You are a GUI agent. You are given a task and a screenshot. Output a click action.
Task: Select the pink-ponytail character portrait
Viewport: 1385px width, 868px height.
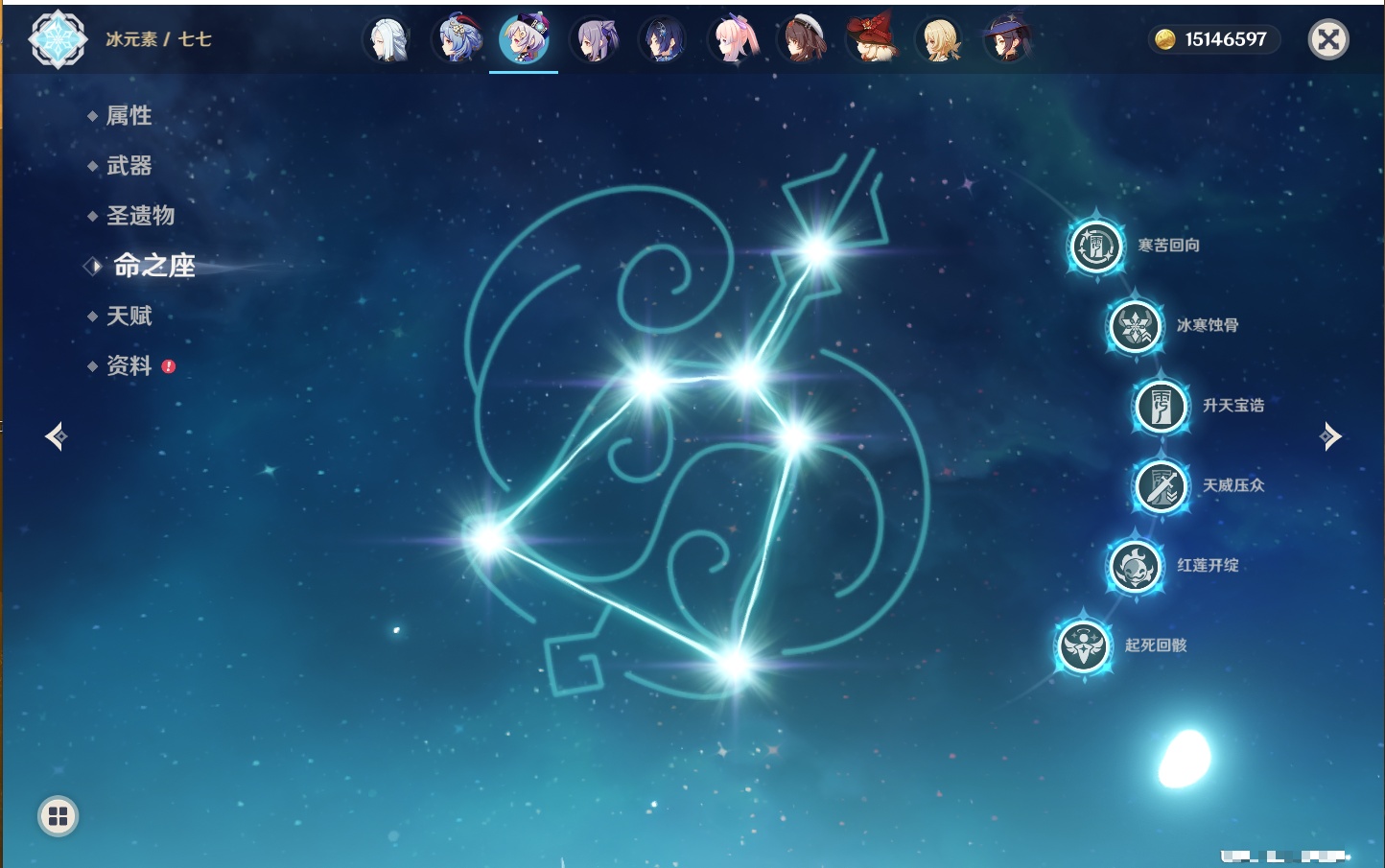click(x=733, y=40)
